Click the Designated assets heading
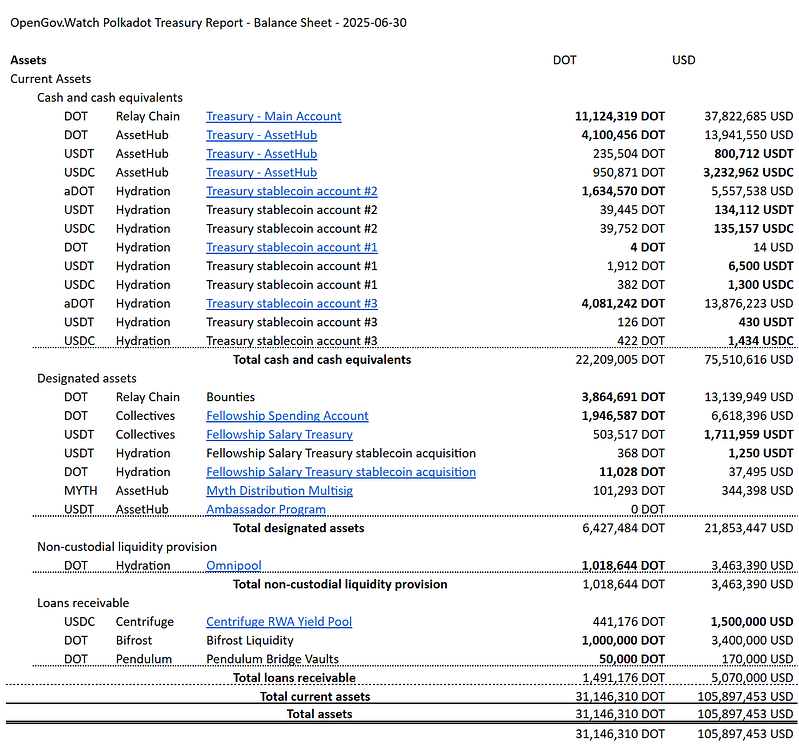Image resolution: width=799 pixels, height=750 pixels. tap(87, 379)
